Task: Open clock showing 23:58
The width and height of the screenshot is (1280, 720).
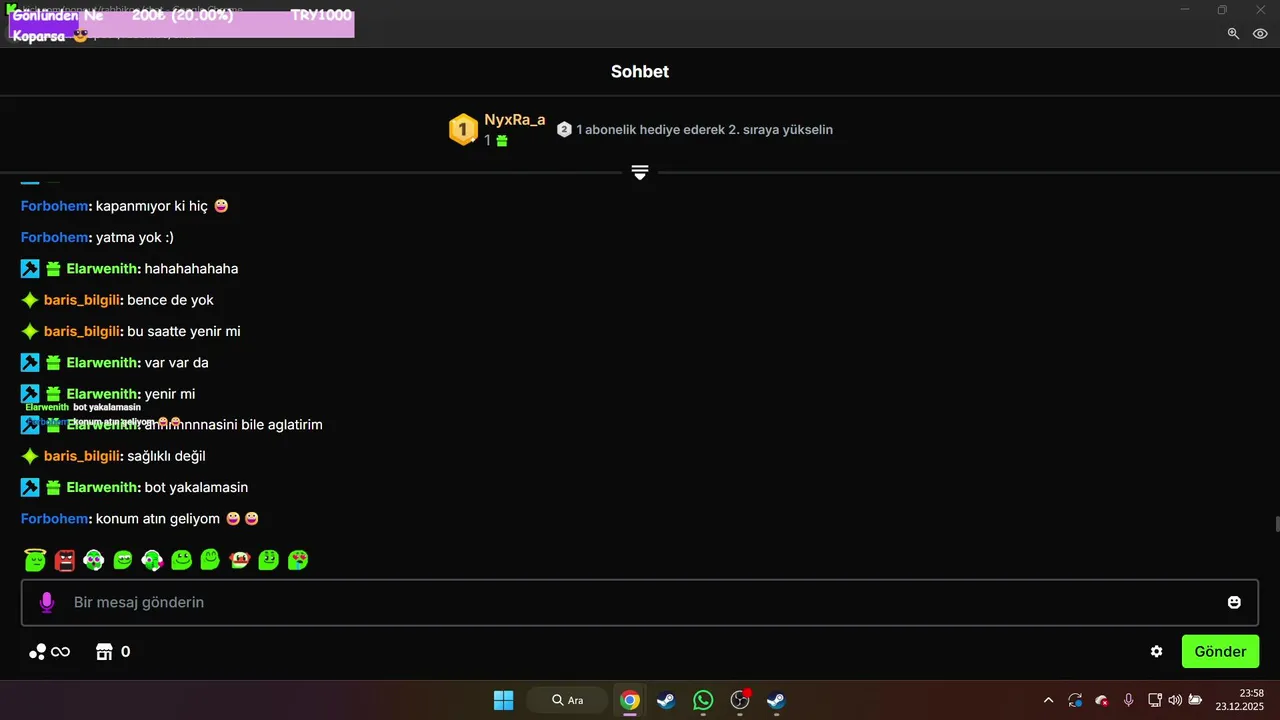Action: tap(1240, 699)
